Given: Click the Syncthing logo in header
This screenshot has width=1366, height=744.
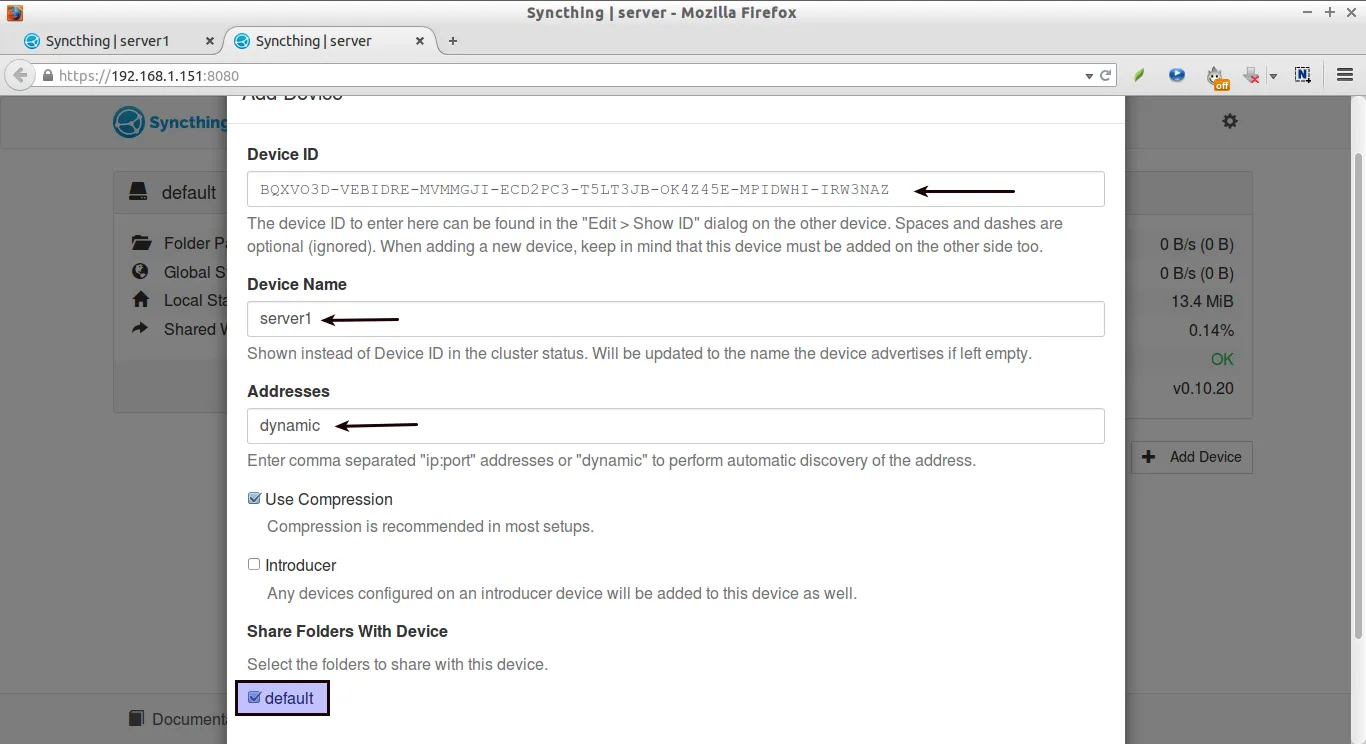Looking at the screenshot, I should [130, 122].
